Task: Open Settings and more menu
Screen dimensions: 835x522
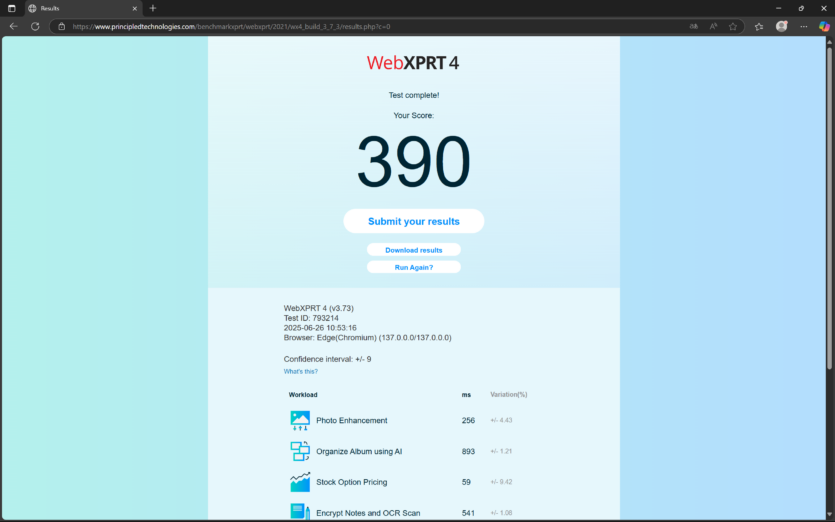Action: point(804,26)
